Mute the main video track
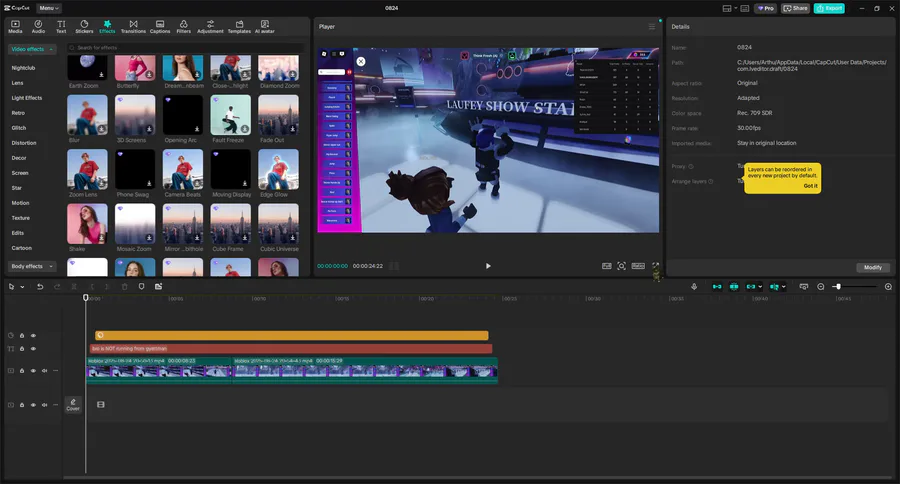 click(44, 371)
